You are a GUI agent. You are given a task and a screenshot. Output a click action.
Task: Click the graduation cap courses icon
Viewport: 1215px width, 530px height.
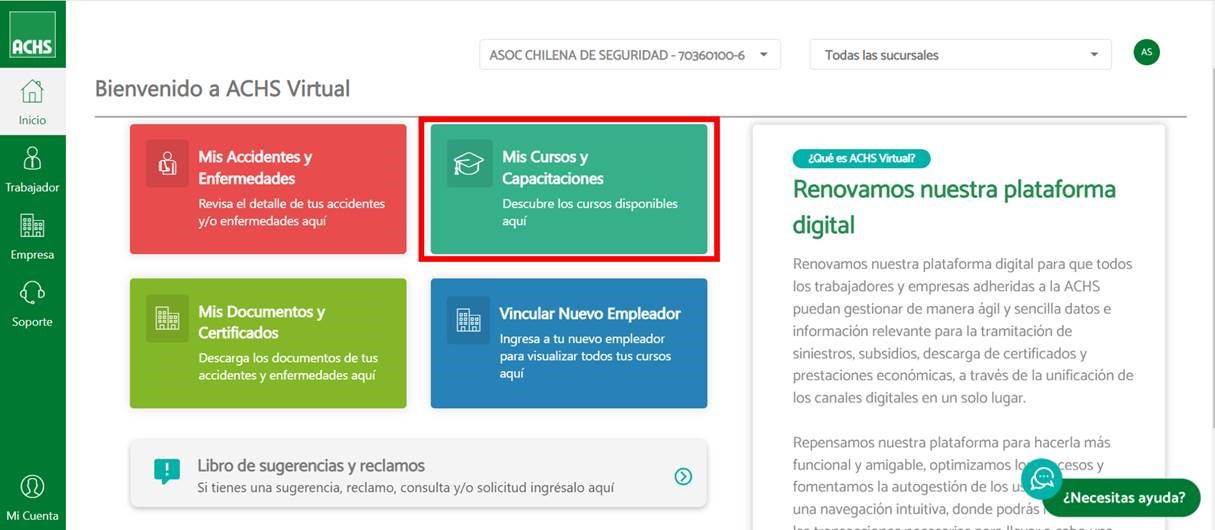tap(469, 164)
